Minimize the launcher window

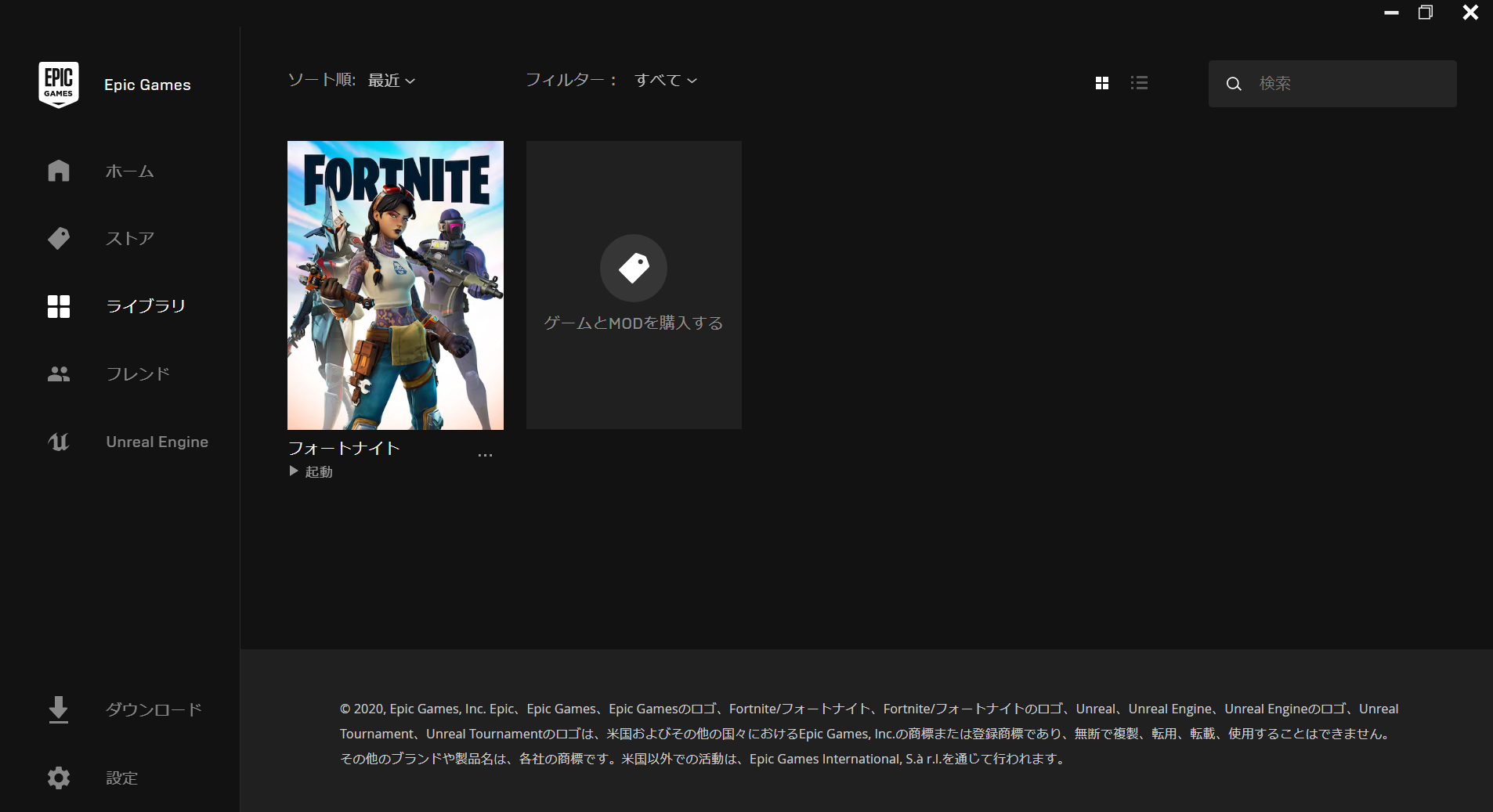[x=1391, y=13]
